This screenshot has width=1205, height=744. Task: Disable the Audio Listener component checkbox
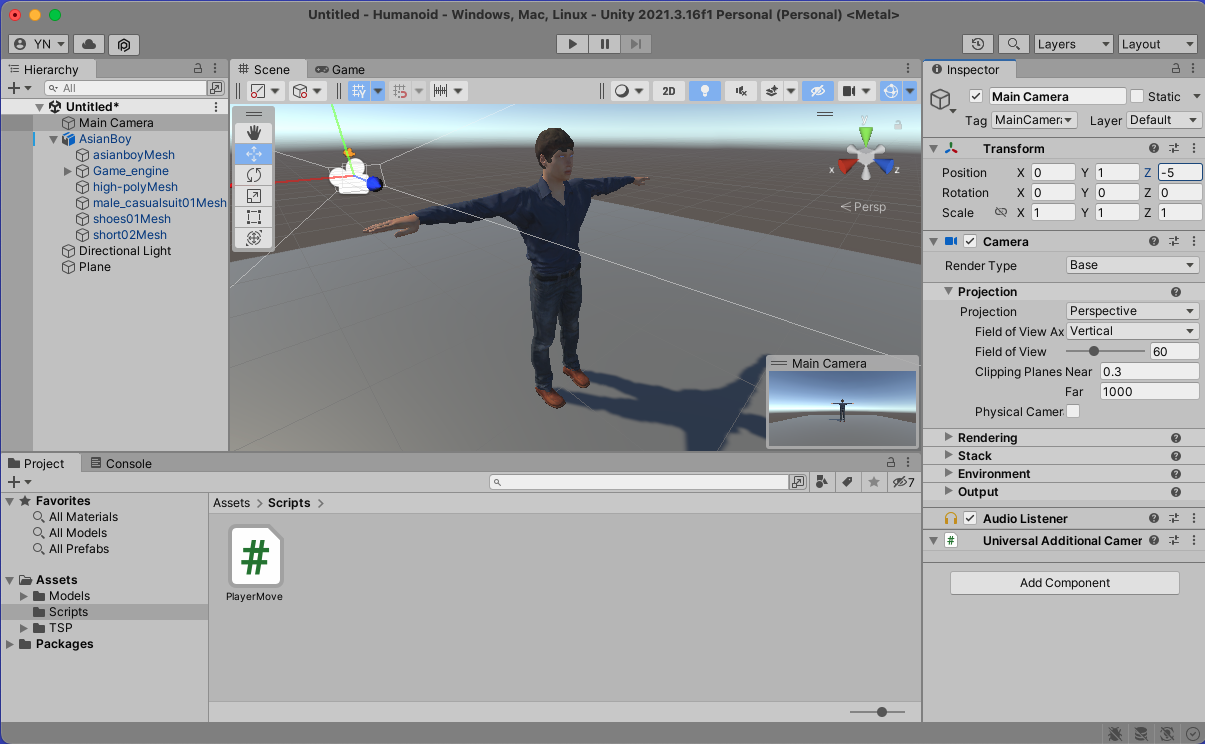[x=970, y=519]
